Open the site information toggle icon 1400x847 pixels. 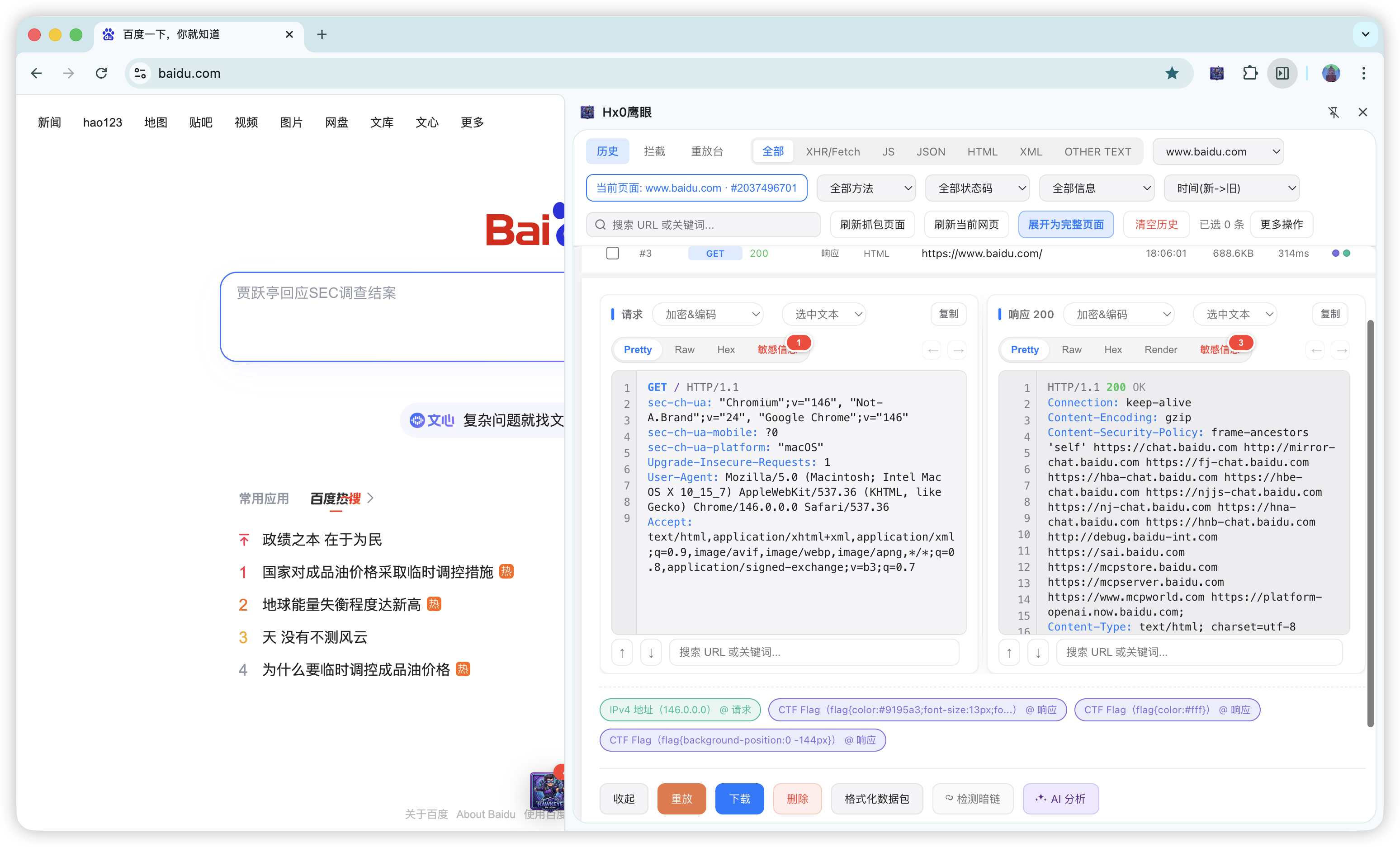(x=140, y=73)
